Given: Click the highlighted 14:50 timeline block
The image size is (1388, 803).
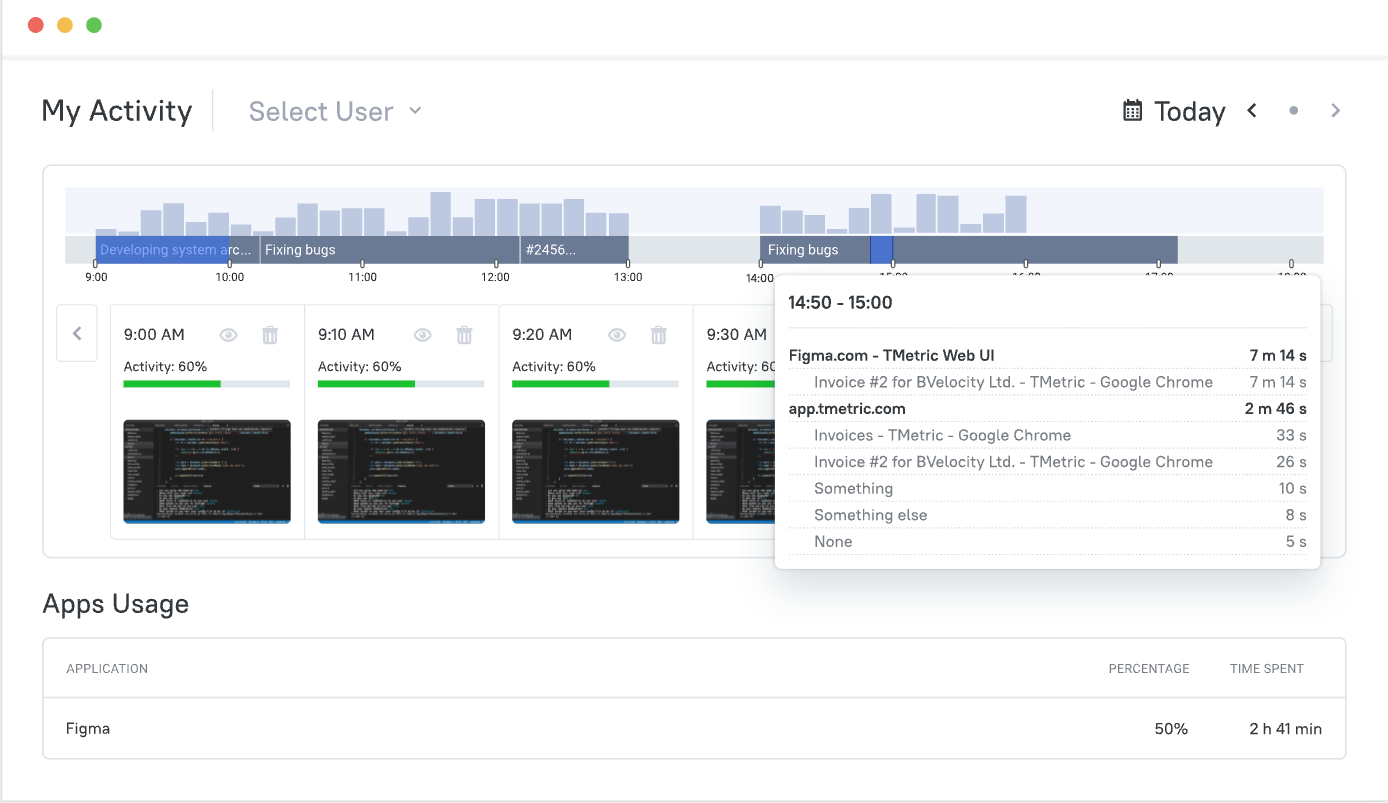Looking at the screenshot, I should (881, 250).
